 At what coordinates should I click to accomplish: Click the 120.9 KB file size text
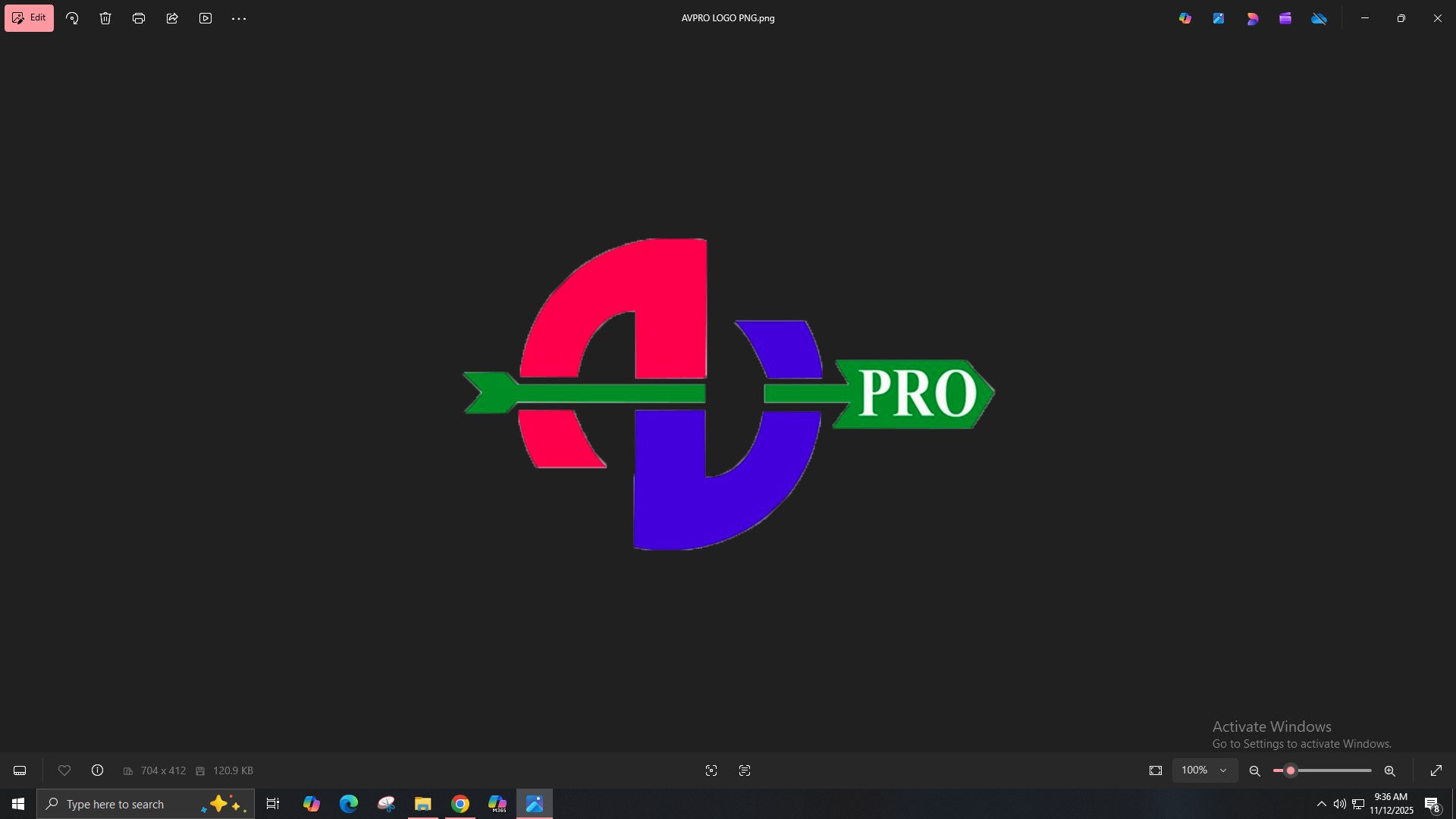point(233,770)
